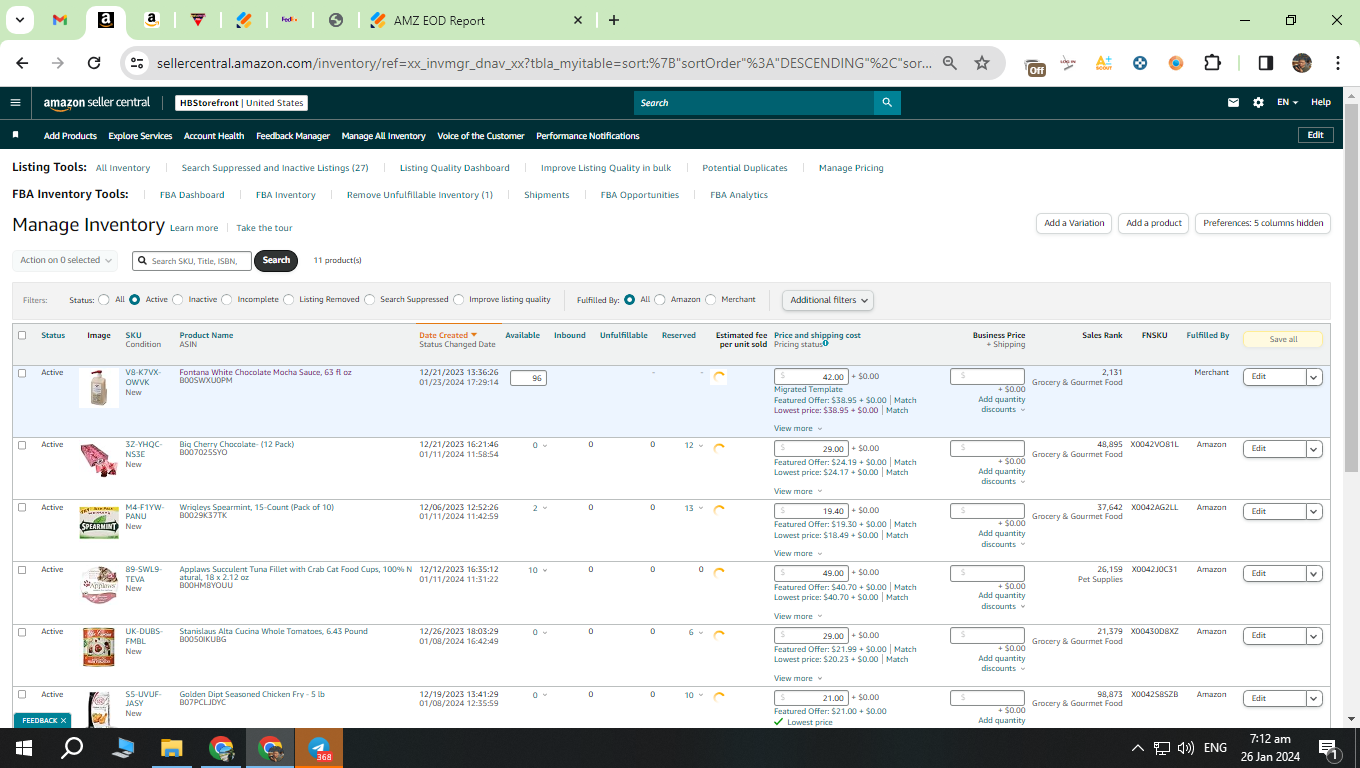Open the Action on 0 selected dropdown
1360x768 pixels.
tap(65, 260)
